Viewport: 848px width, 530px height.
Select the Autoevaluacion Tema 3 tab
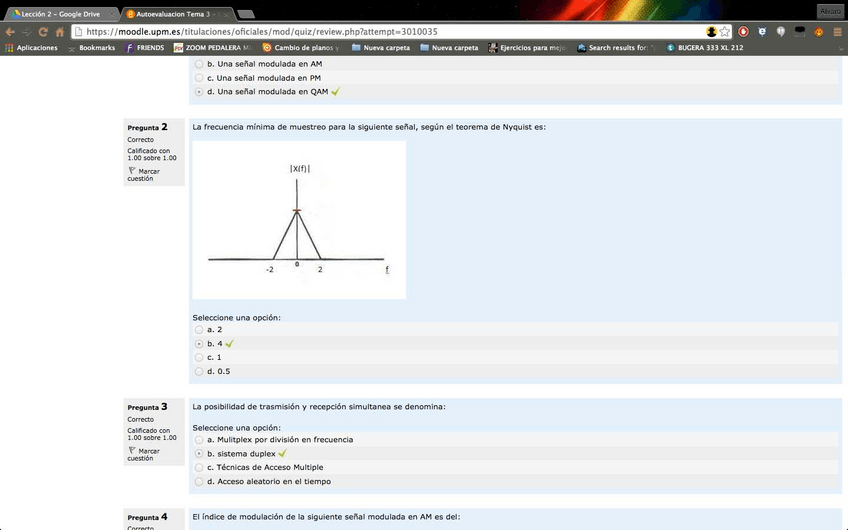[x=176, y=14]
